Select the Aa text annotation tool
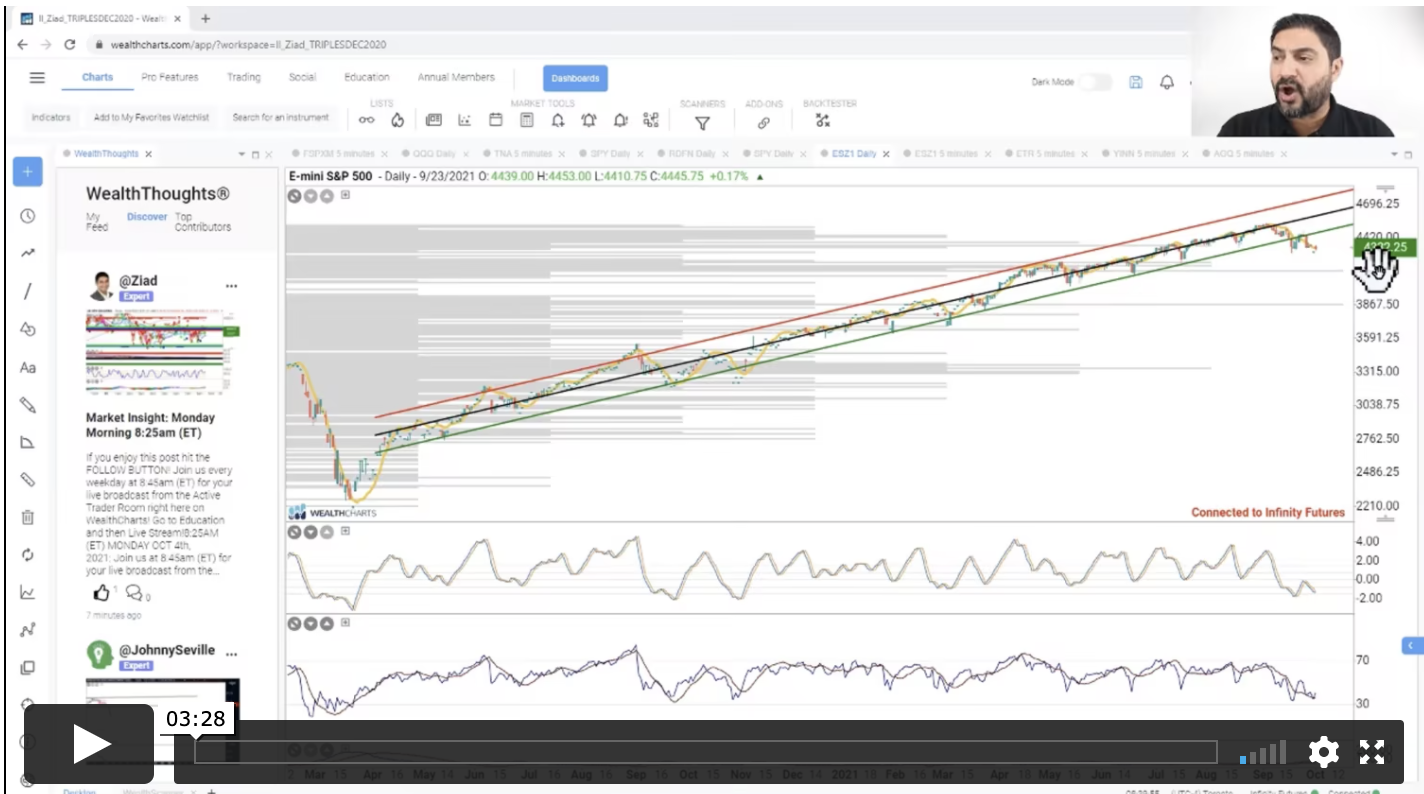The image size is (1424, 794). pos(27,367)
